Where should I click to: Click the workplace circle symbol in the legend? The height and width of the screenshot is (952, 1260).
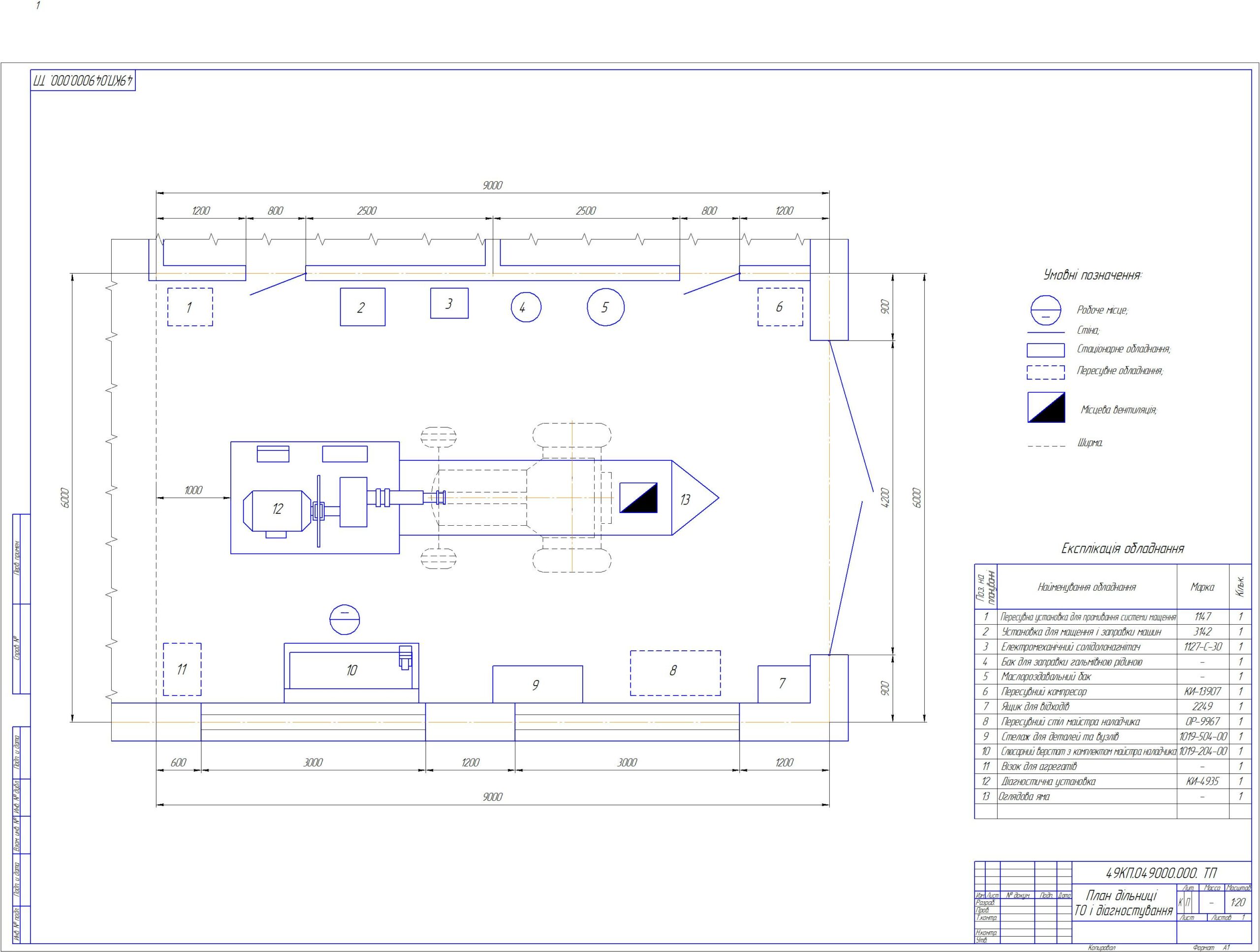tap(1046, 310)
